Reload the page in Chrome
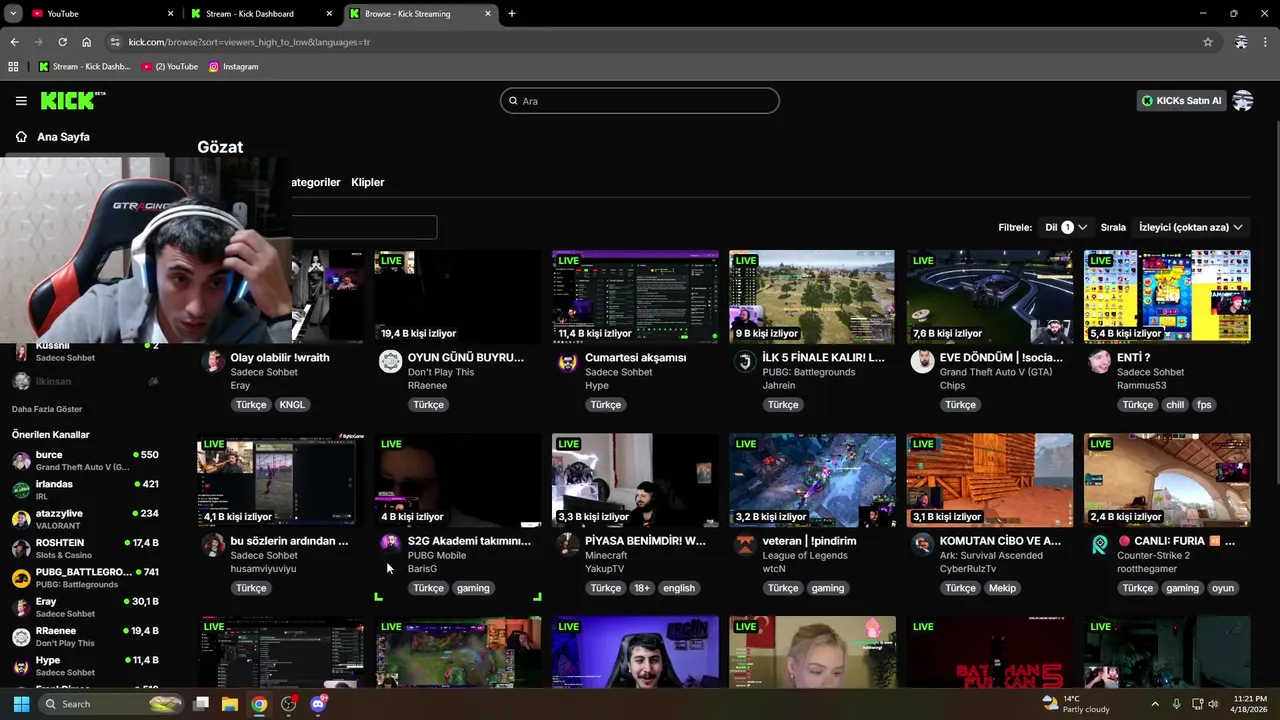The height and width of the screenshot is (720, 1280). 62,42
